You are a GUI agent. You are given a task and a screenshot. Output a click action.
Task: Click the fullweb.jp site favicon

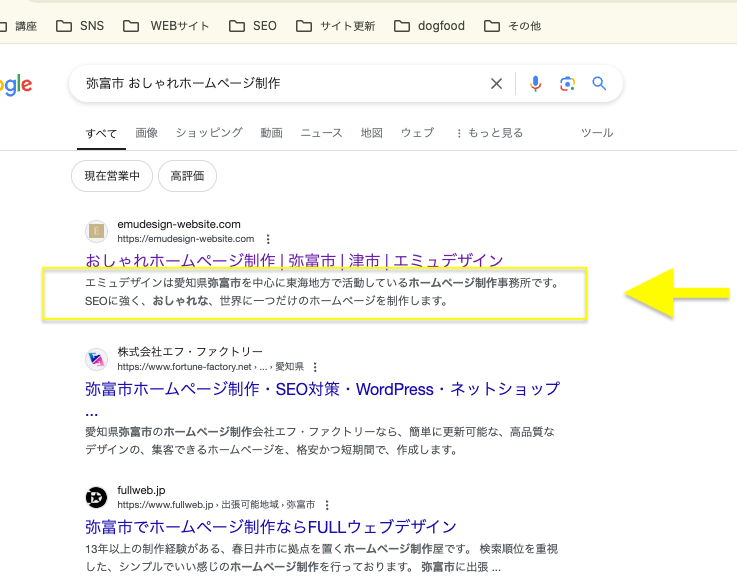pyautogui.click(x=97, y=497)
